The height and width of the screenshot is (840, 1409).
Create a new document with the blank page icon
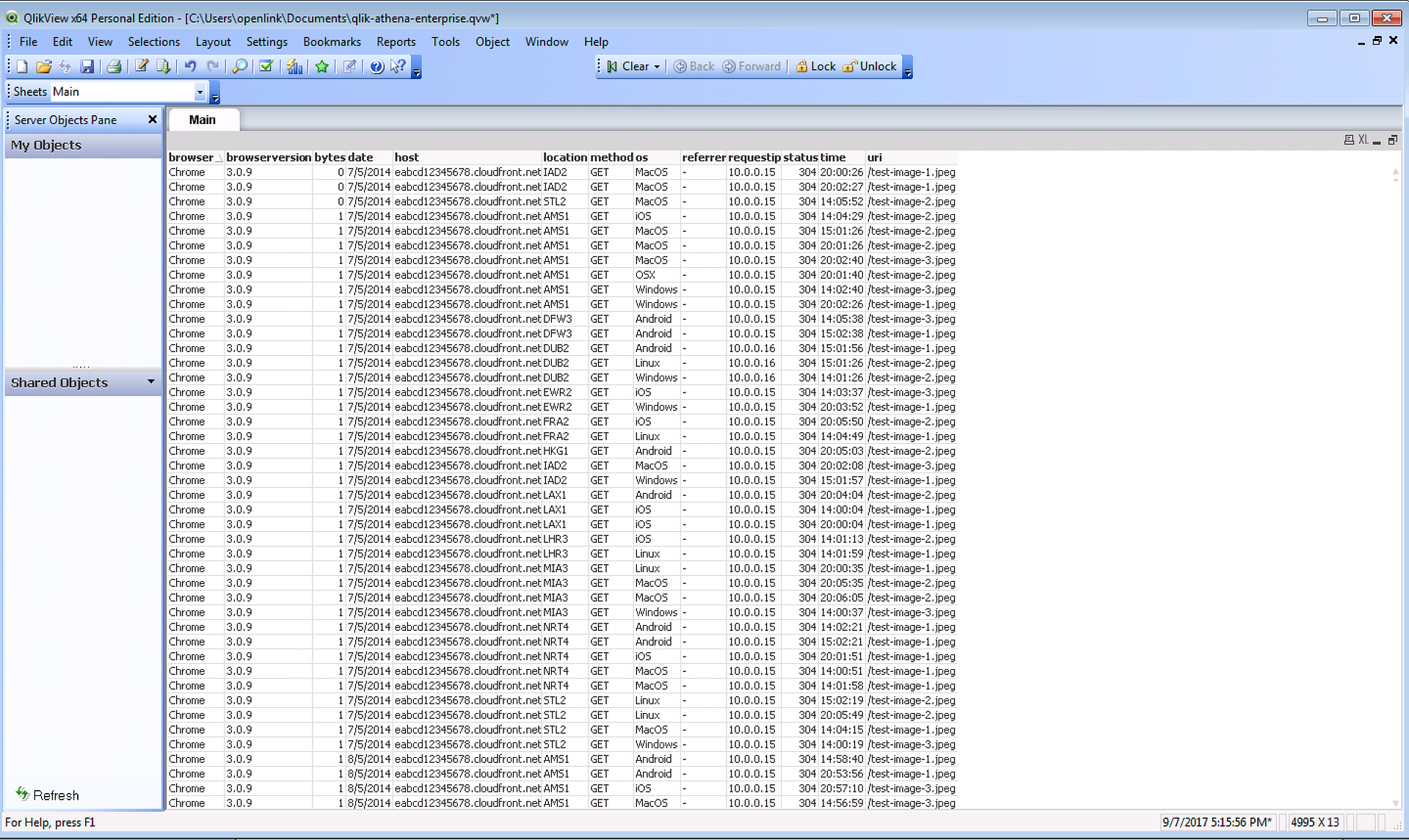coord(22,67)
